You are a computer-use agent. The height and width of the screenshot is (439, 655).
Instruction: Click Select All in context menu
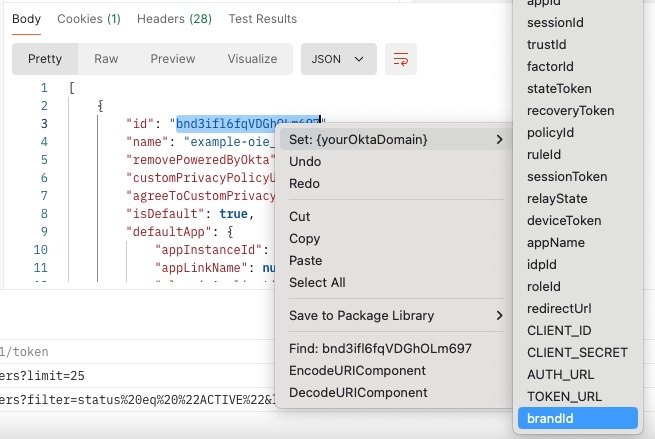317,282
